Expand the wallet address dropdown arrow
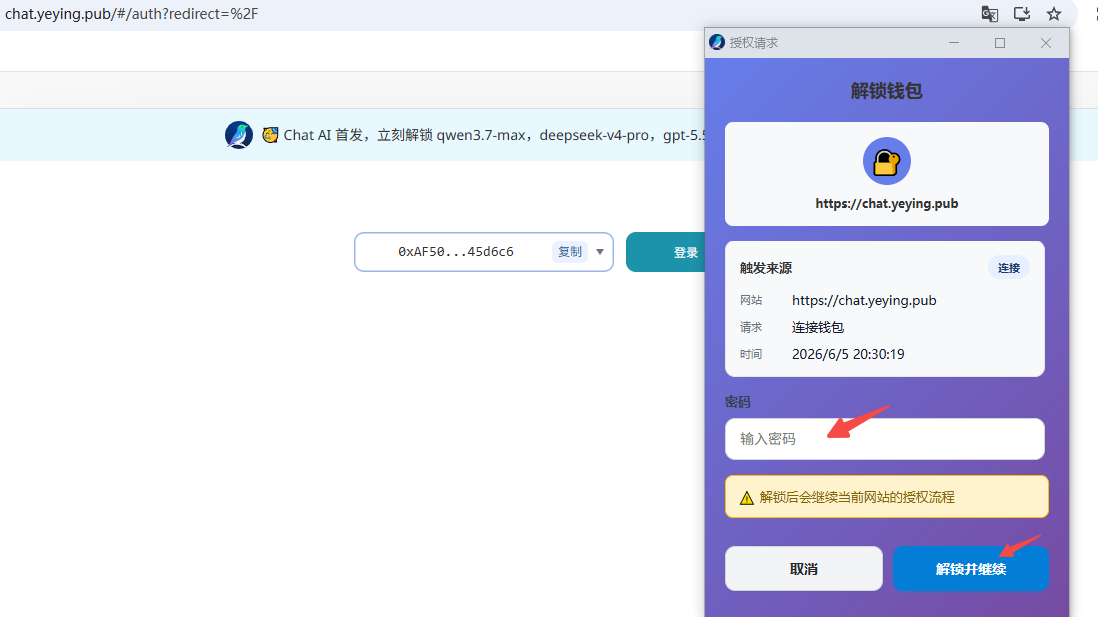1098x617 pixels. click(x=600, y=251)
